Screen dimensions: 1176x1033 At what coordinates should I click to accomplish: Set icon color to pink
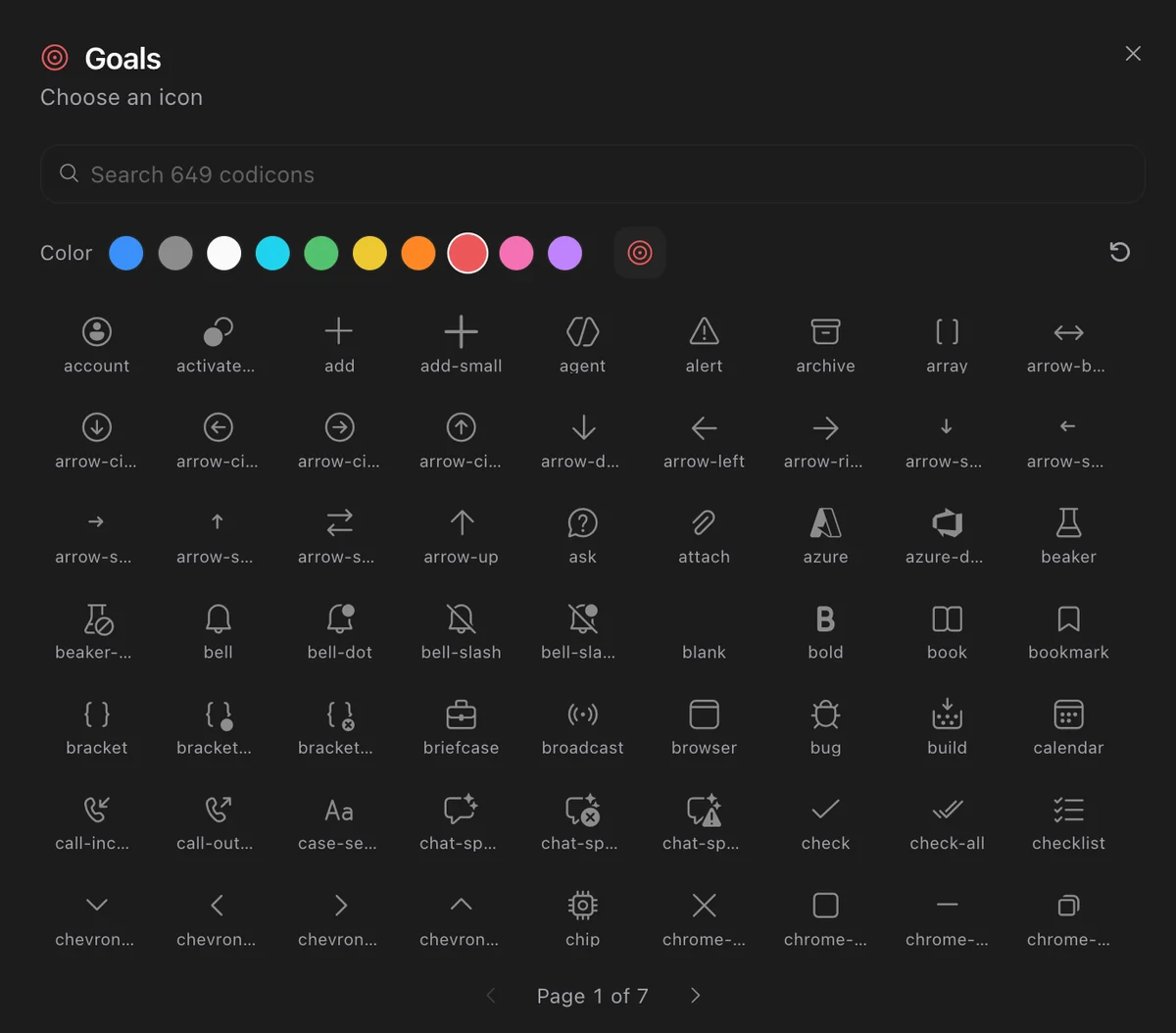516,253
